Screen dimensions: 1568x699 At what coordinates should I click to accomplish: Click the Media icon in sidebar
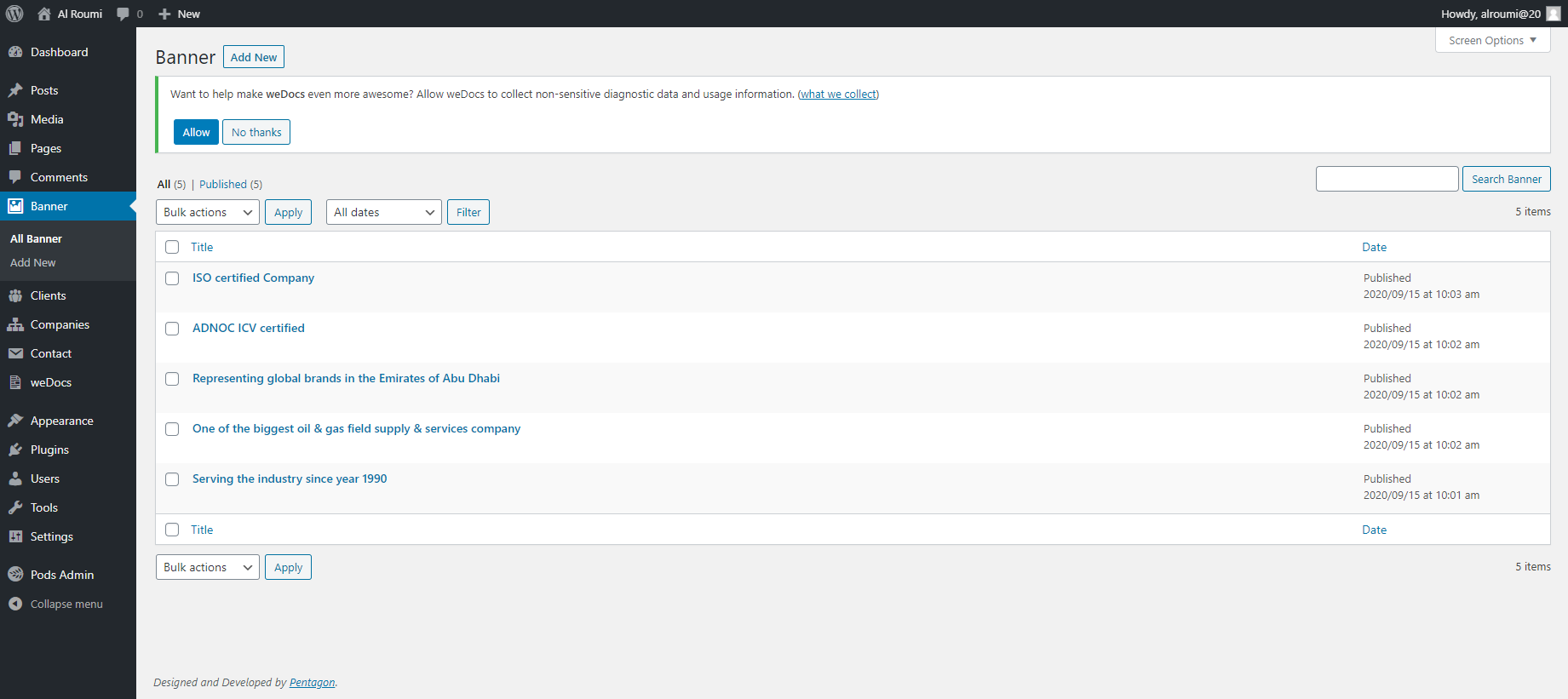click(x=15, y=119)
